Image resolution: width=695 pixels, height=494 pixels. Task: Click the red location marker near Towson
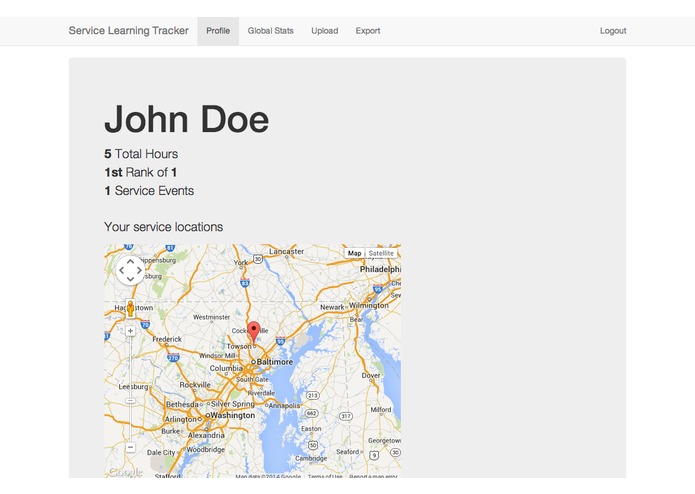tap(254, 331)
